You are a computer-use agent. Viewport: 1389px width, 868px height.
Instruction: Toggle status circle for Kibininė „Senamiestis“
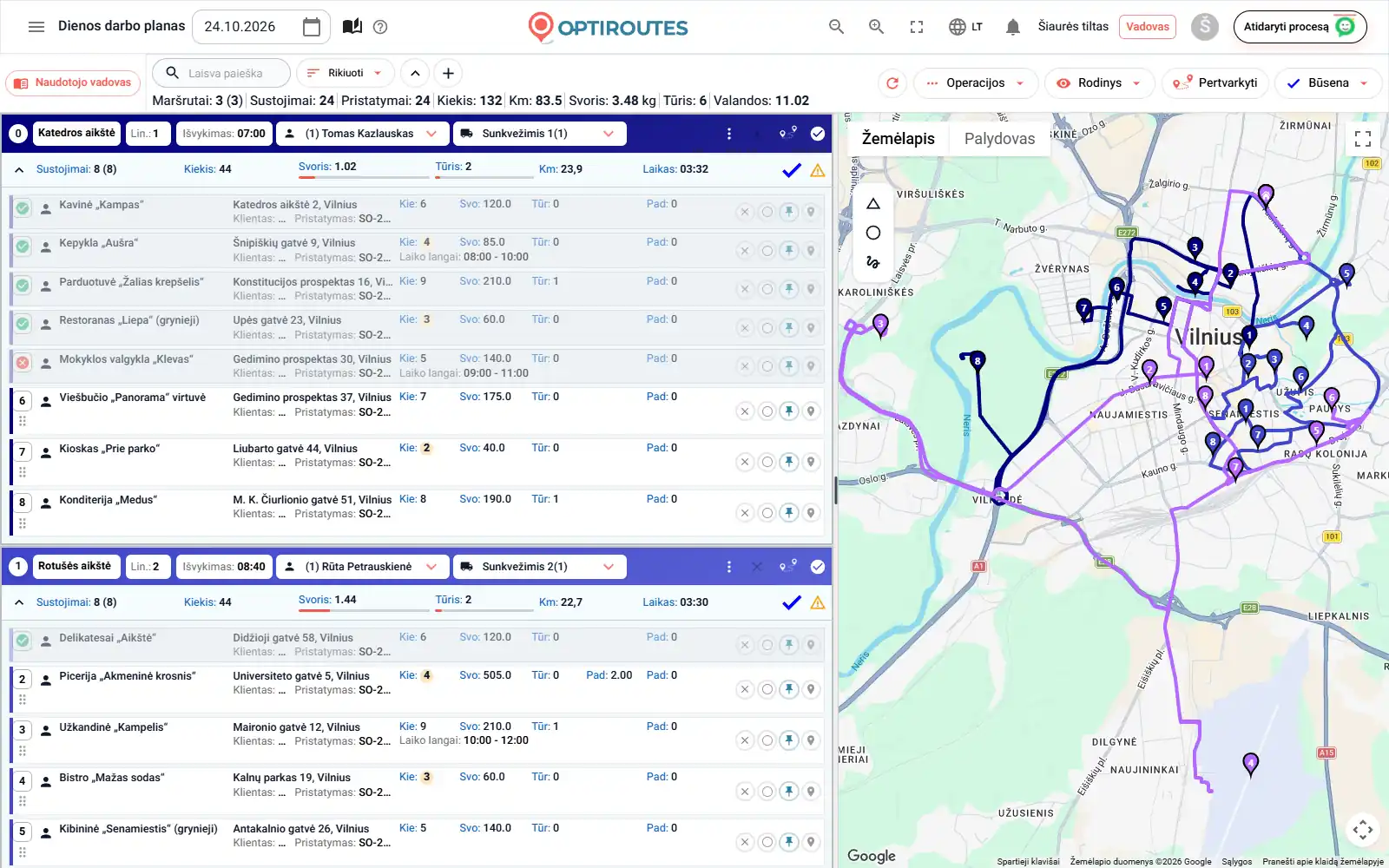767,842
